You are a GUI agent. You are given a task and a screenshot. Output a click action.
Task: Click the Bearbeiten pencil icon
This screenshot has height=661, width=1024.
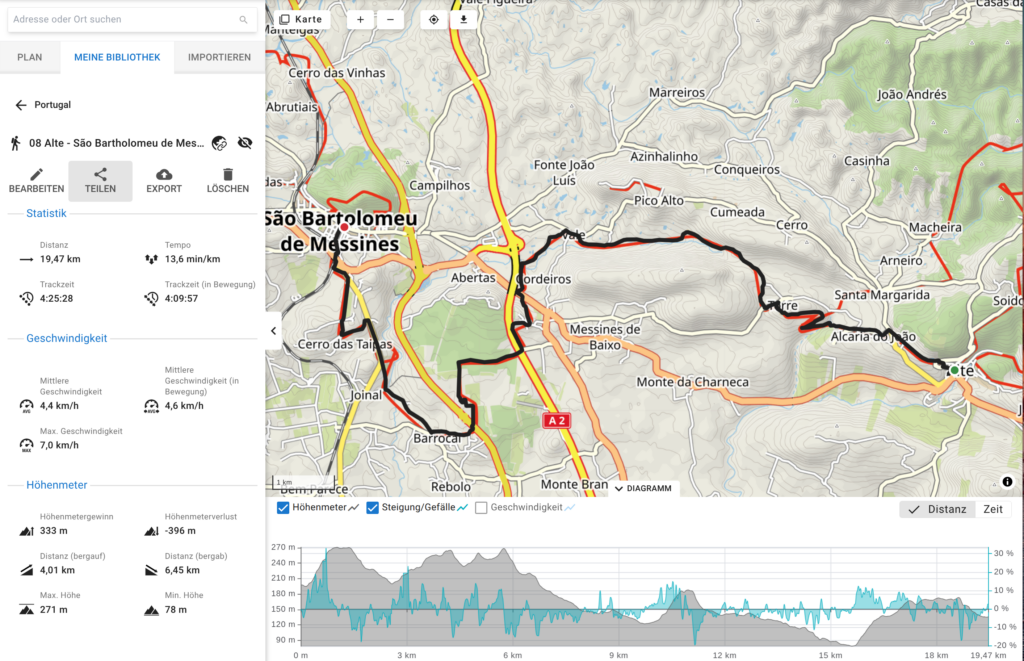click(x=36, y=175)
